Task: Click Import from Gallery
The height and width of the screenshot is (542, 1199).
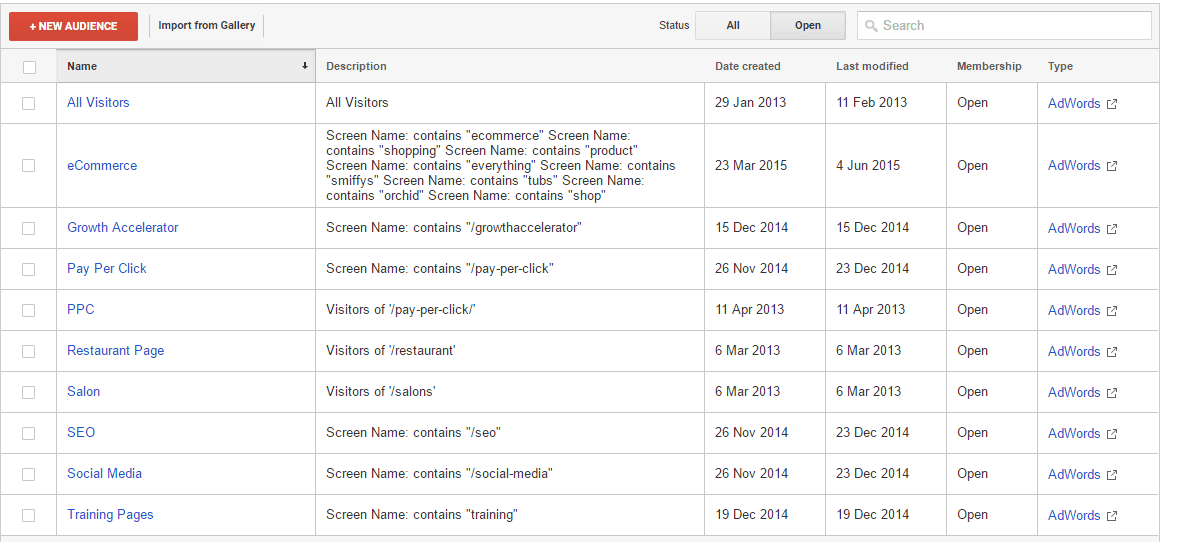Action: click(206, 26)
